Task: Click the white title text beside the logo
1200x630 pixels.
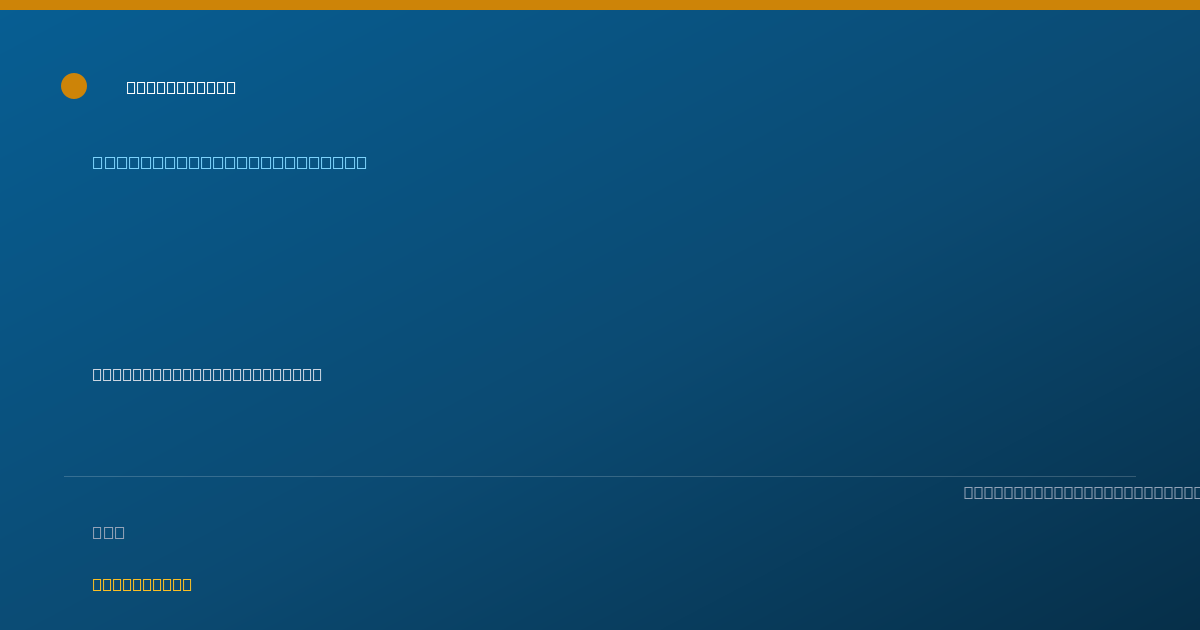Action: coord(181,87)
